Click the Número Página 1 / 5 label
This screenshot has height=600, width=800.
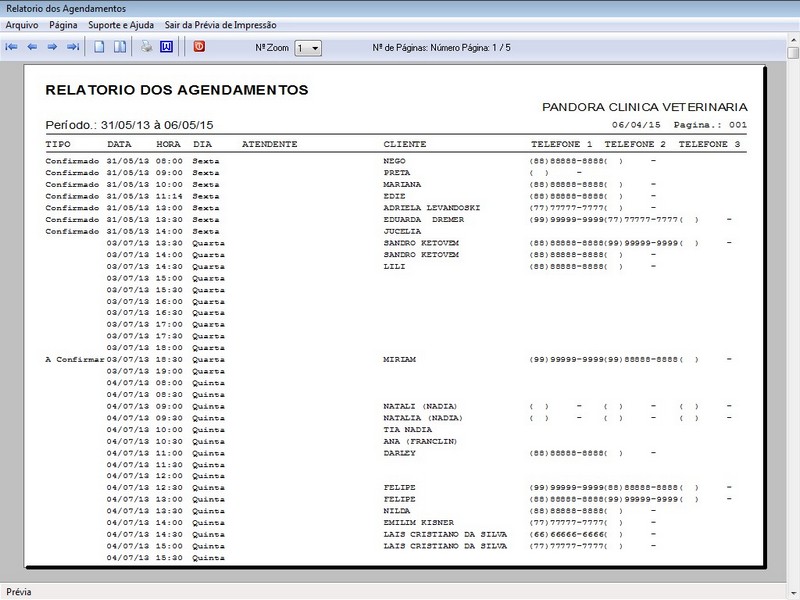(x=441, y=47)
